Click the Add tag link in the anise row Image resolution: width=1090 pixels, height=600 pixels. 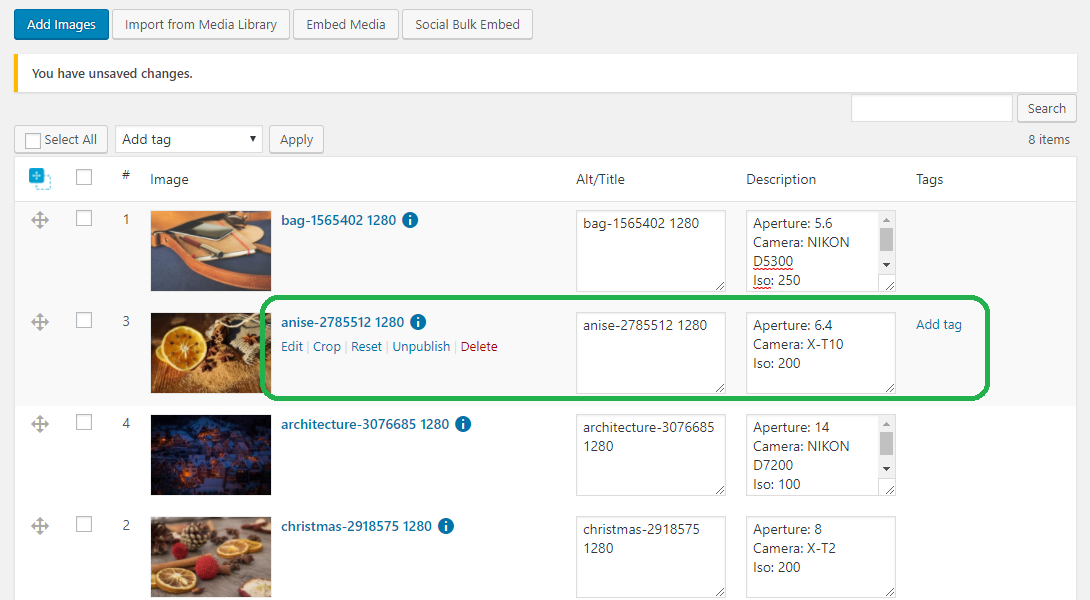tap(938, 325)
